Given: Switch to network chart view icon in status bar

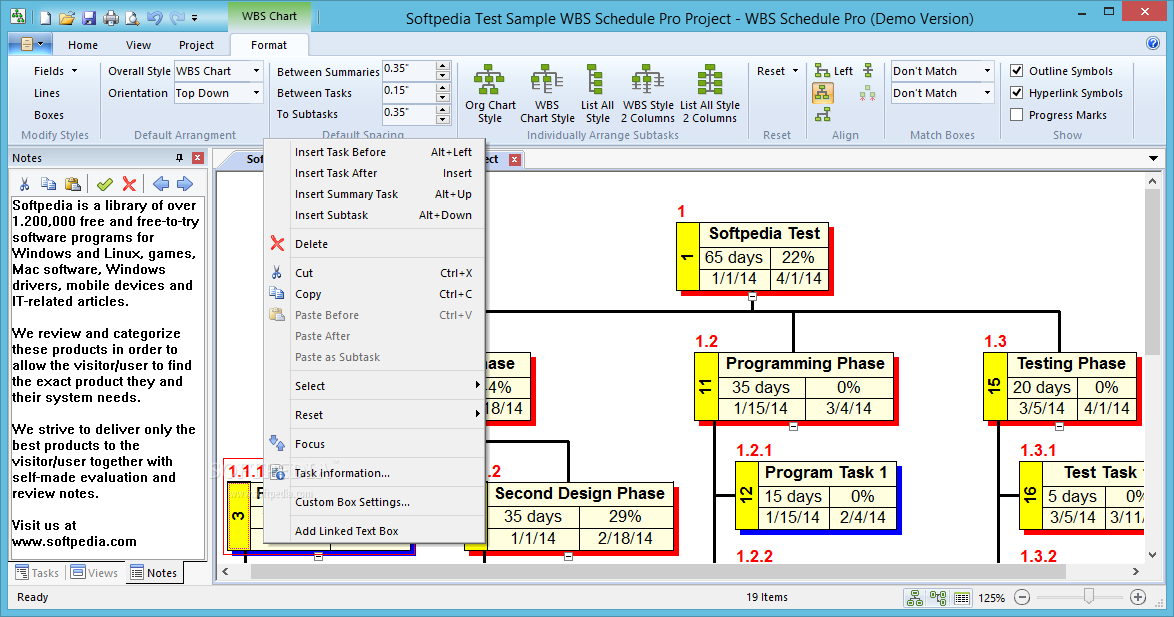Looking at the screenshot, I should pyautogui.click(x=938, y=598).
